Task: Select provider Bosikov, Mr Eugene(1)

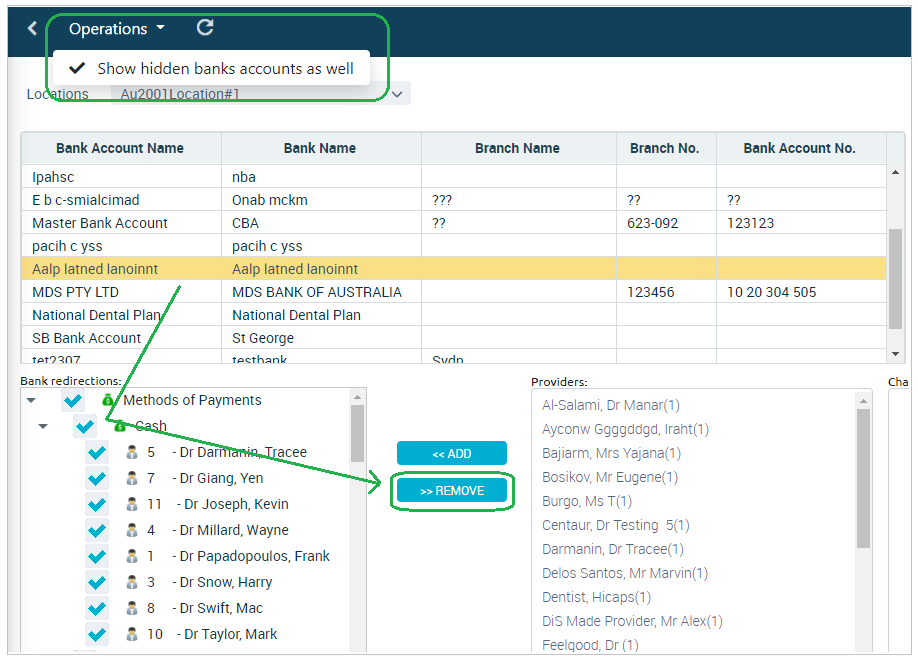Action: click(609, 477)
